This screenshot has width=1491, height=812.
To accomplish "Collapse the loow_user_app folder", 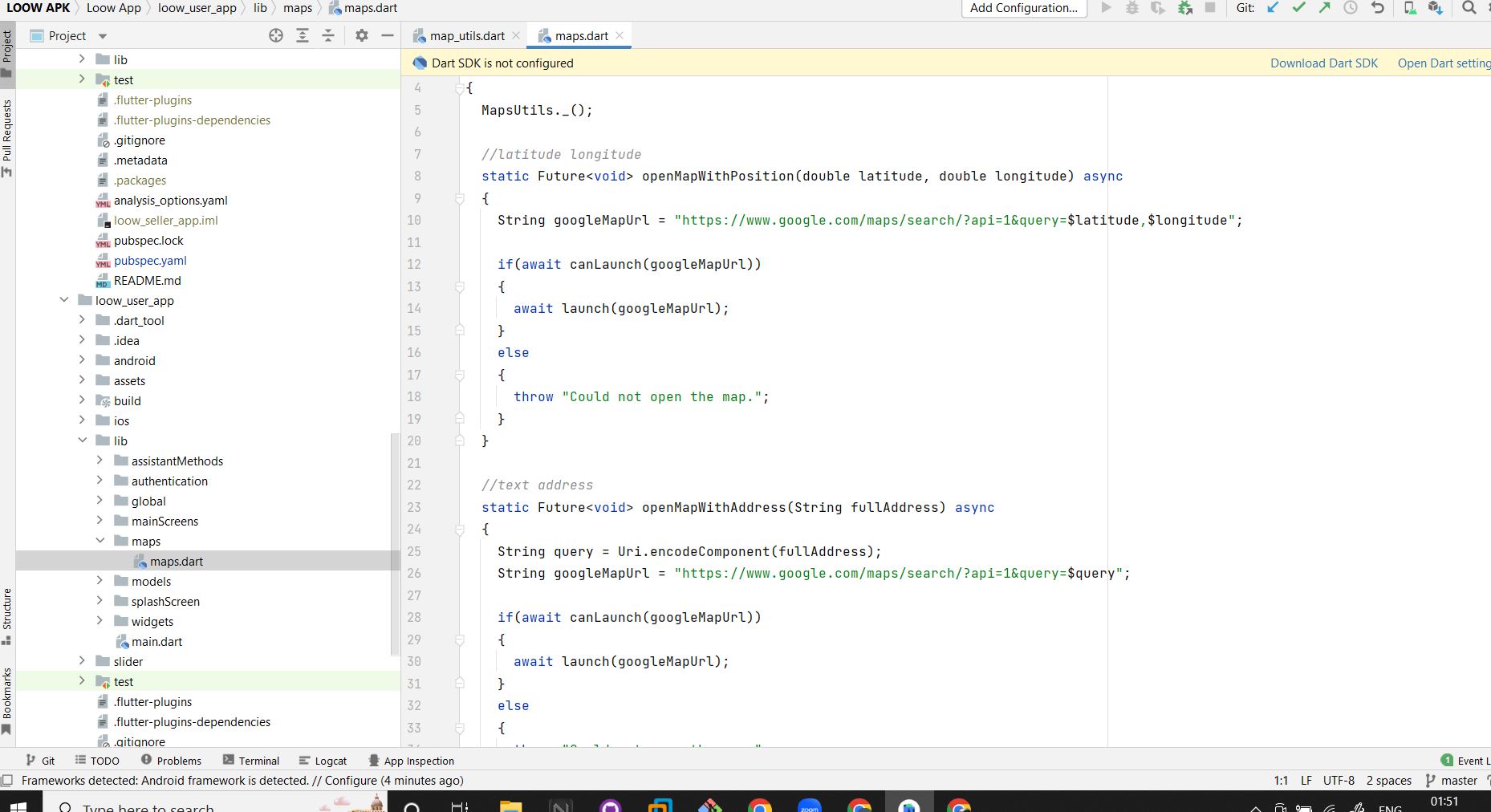I will (x=64, y=300).
